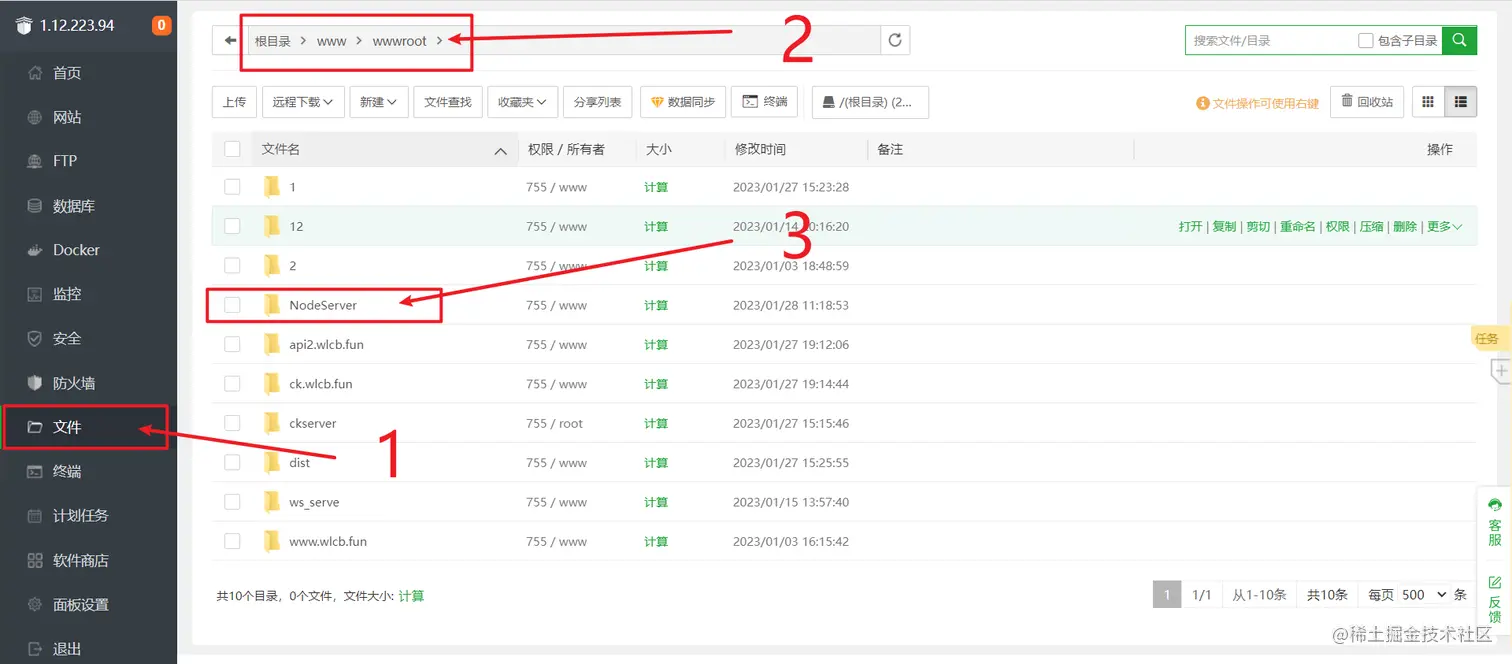The image size is (1512, 664).
Task: Click 删除 on row 12
Action: 1405,227
